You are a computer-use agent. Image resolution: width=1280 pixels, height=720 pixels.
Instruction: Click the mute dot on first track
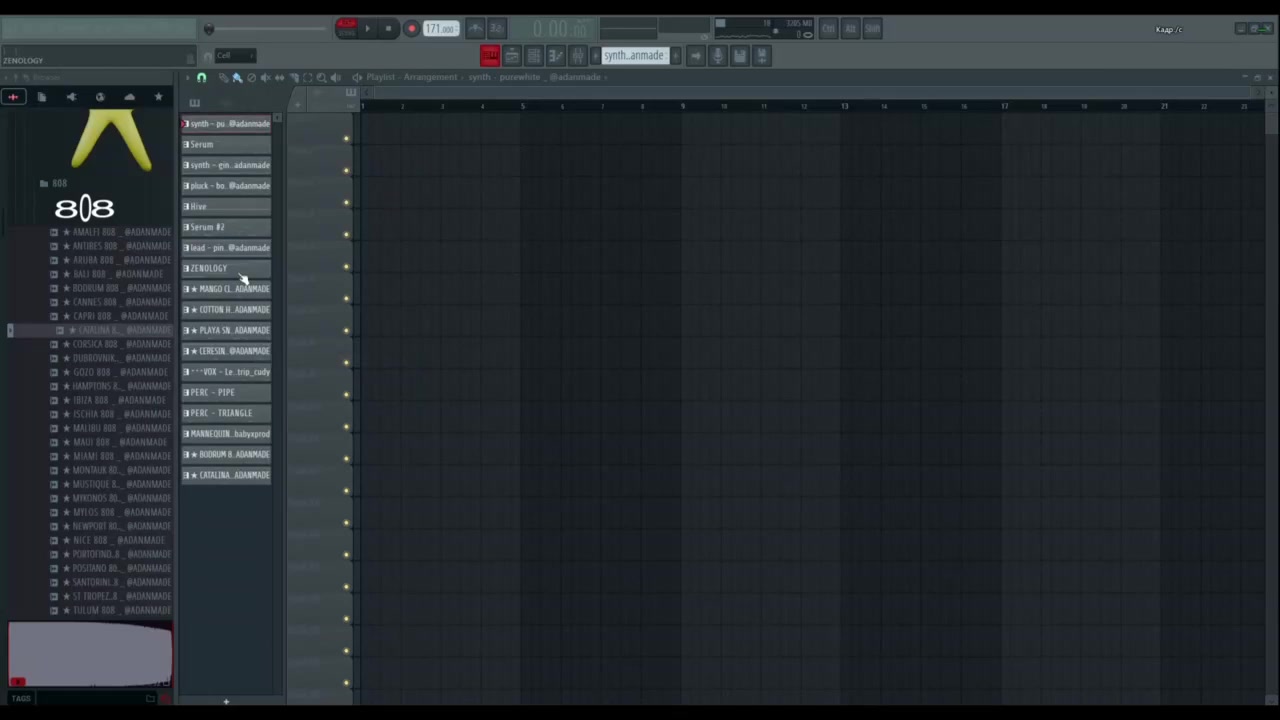346,139
